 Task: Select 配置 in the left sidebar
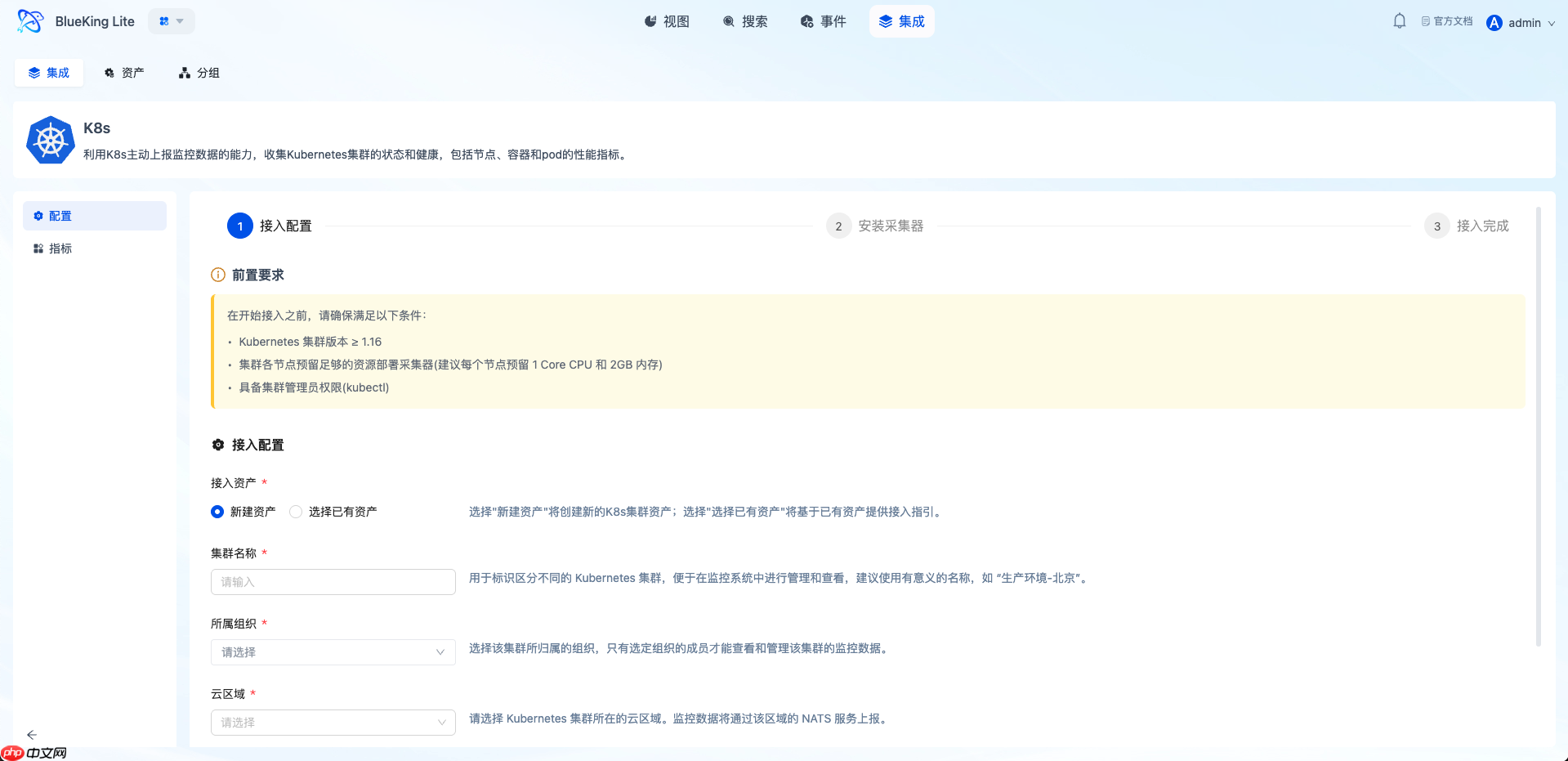click(x=60, y=215)
